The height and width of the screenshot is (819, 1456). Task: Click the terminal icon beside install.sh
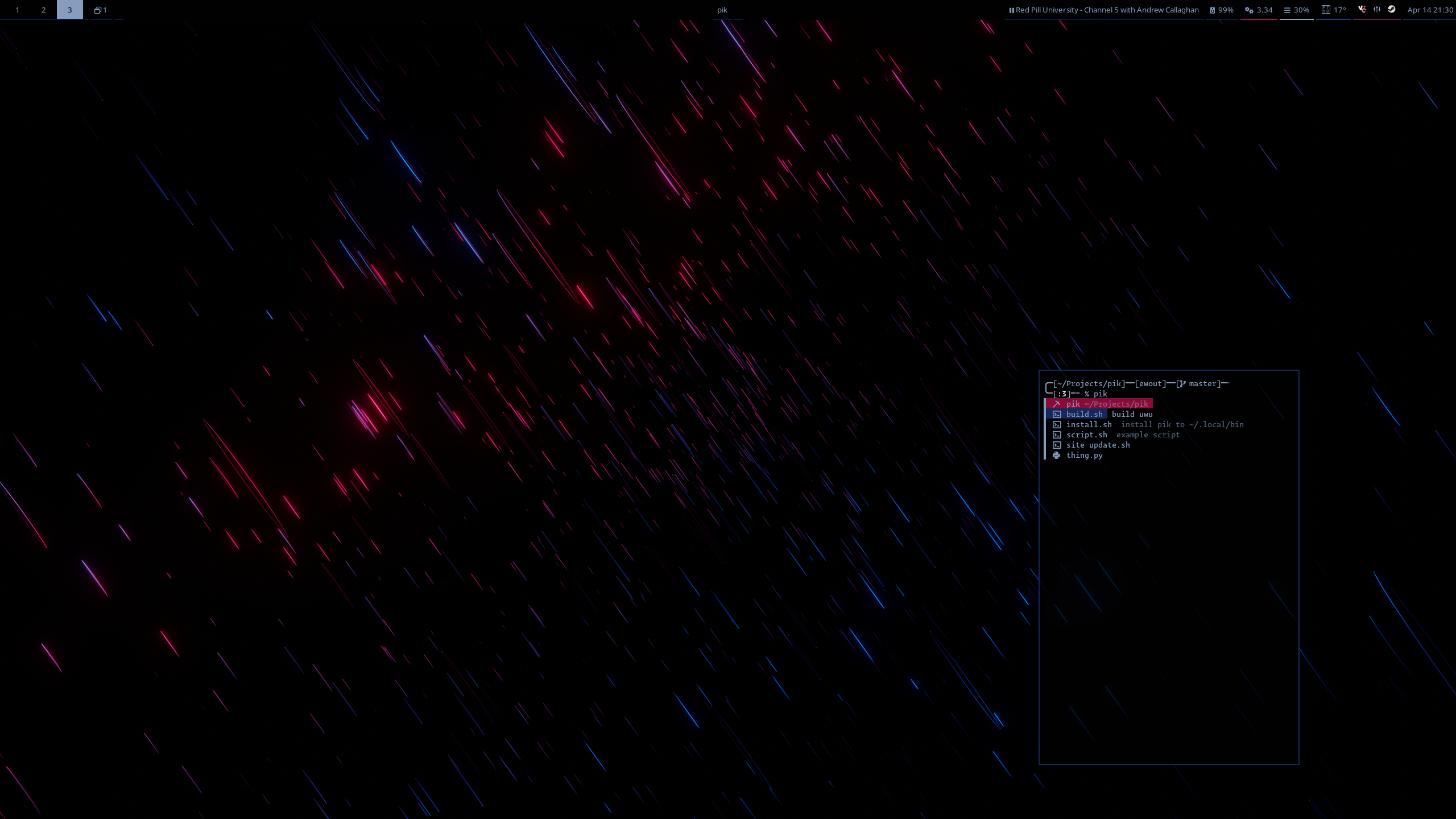1056,425
